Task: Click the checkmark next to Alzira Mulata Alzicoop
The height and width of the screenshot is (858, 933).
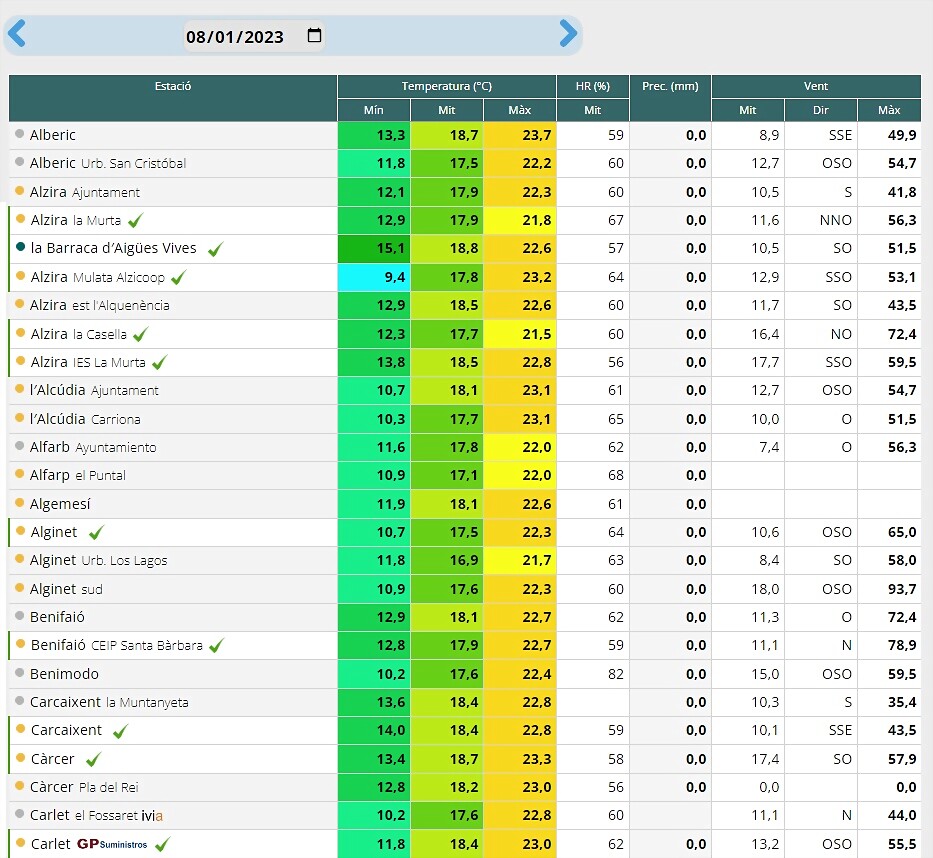Action: 179,277
